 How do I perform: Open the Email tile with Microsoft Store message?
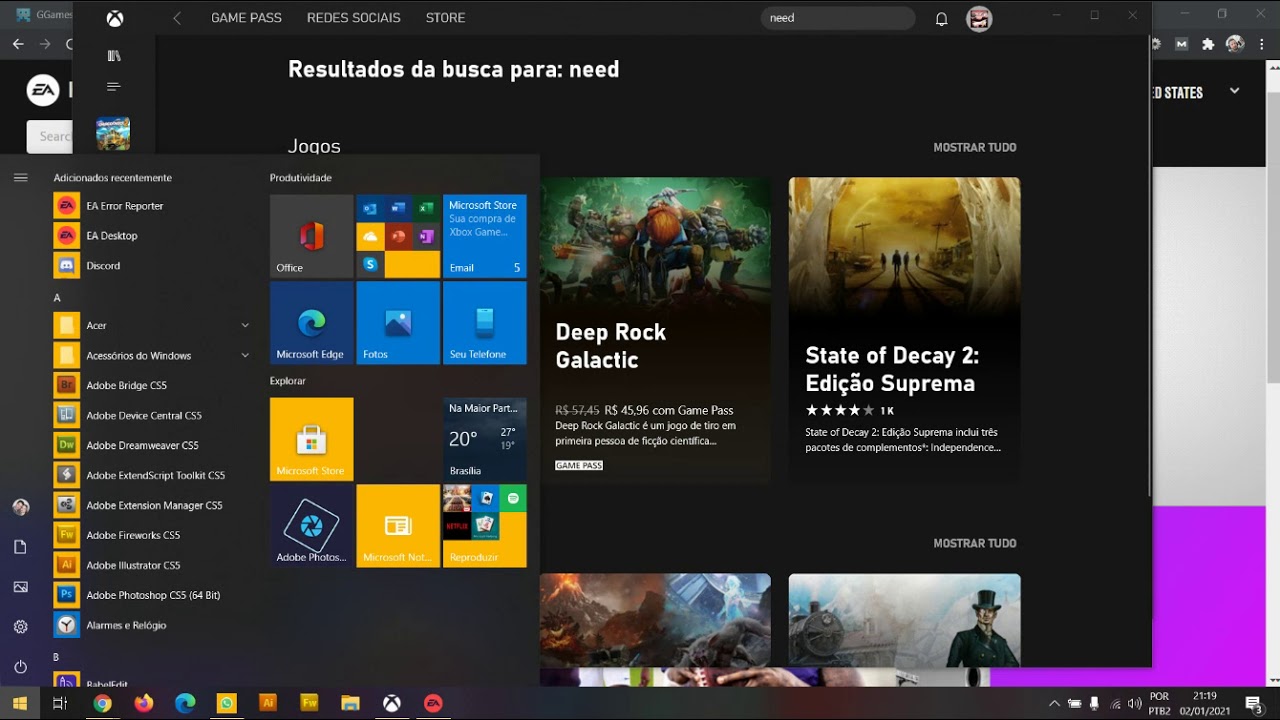click(x=485, y=236)
